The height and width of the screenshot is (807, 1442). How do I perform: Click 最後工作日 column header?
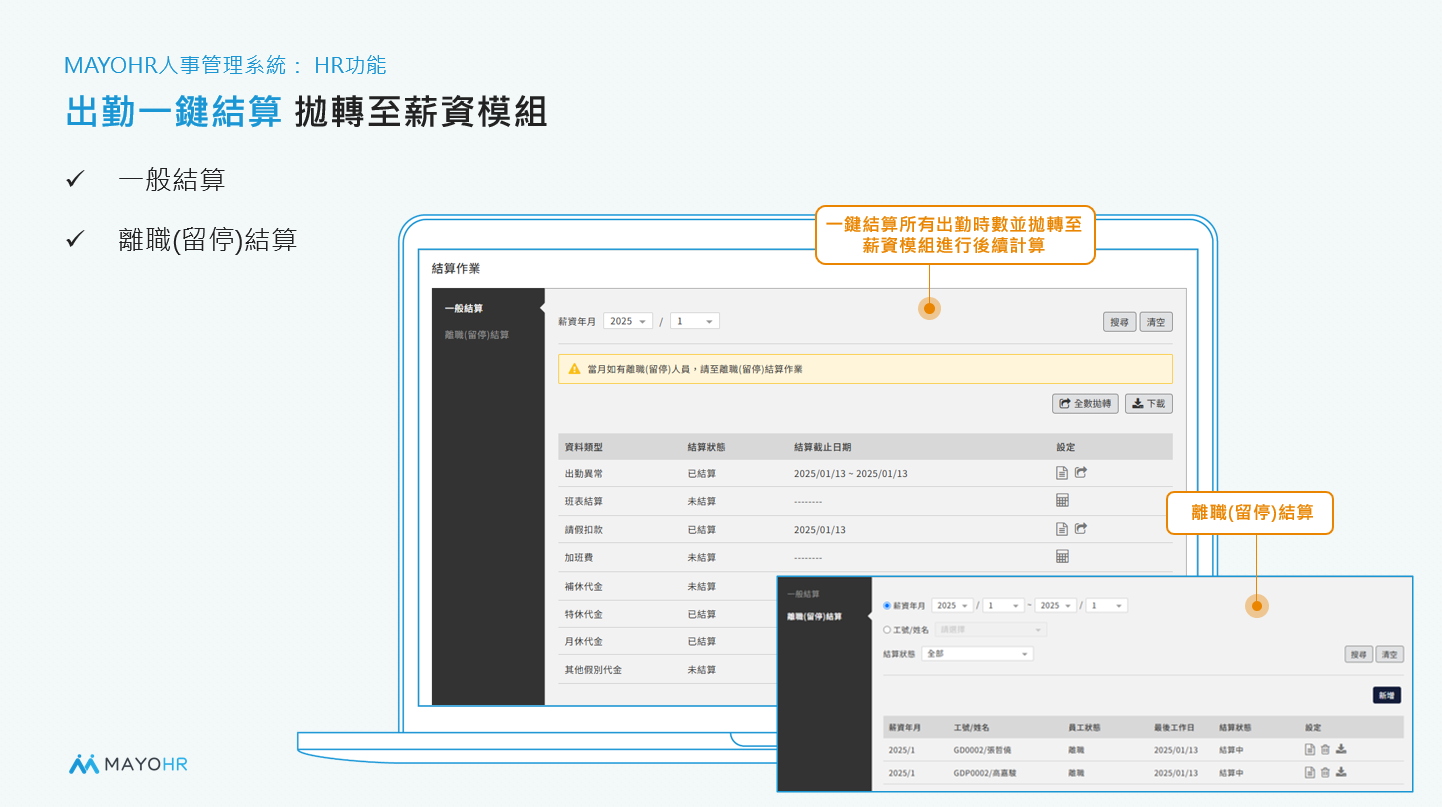(x=1174, y=727)
